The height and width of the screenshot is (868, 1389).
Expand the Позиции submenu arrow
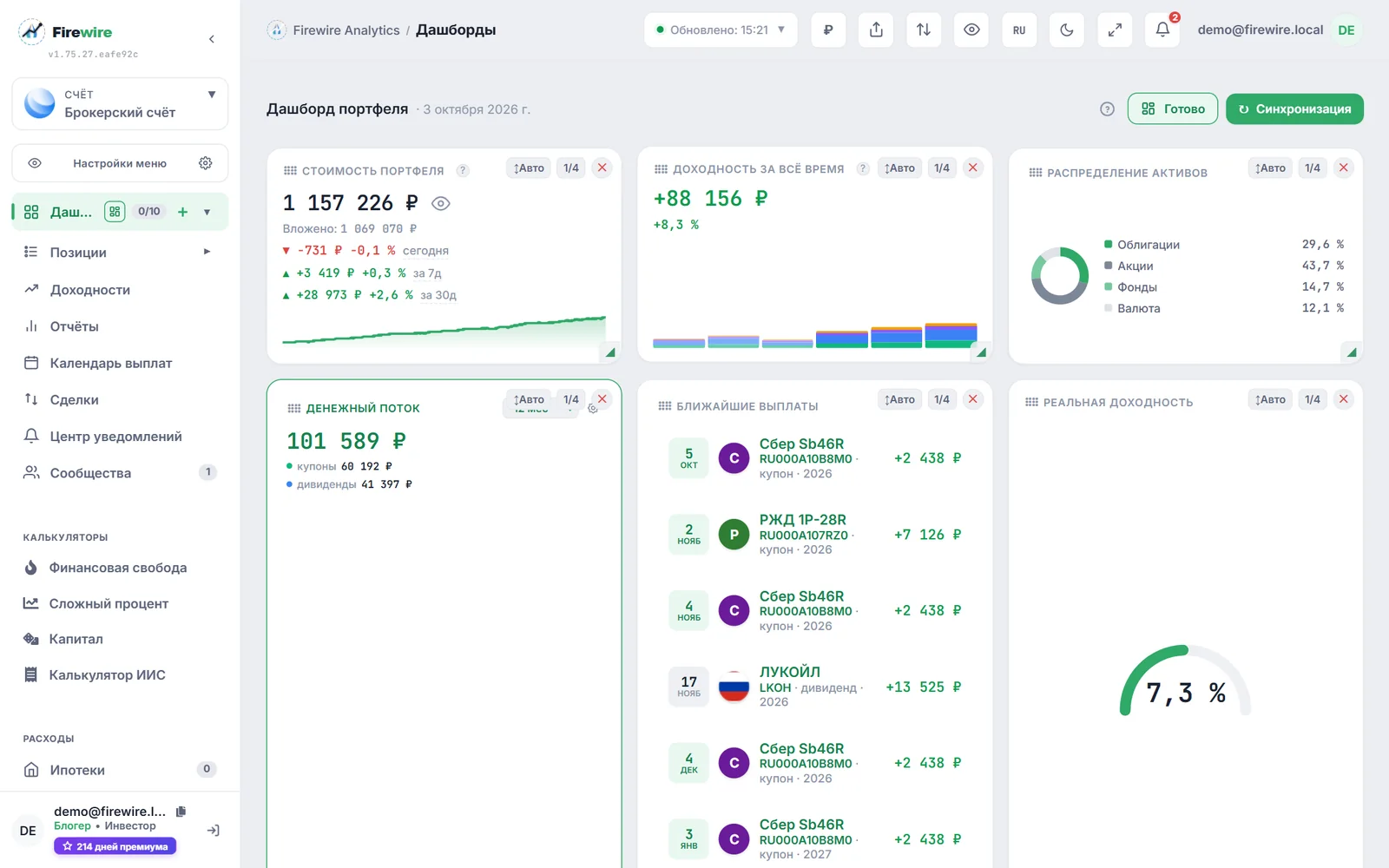pyautogui.click(x=207, y=252)
